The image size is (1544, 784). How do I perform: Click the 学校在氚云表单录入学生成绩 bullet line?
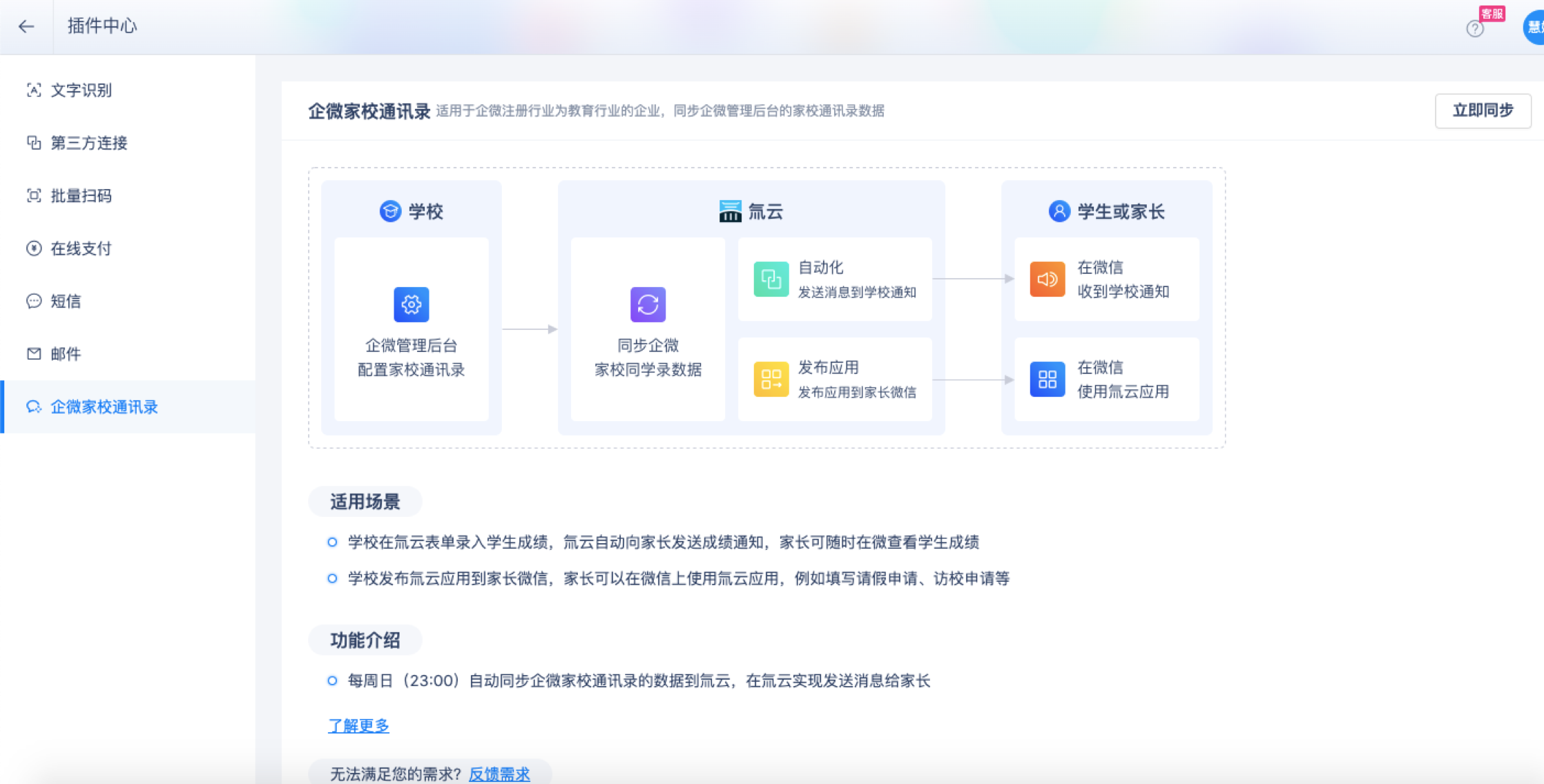pos(663,542)
